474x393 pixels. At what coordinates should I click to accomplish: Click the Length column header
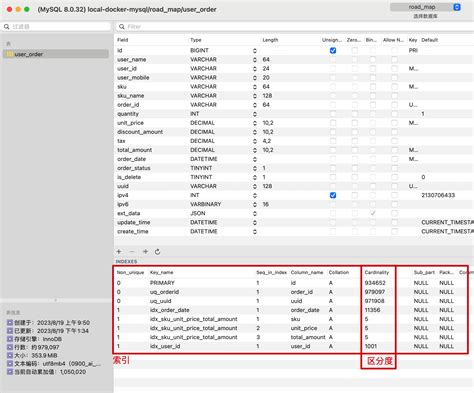click(x=270, y=40)
